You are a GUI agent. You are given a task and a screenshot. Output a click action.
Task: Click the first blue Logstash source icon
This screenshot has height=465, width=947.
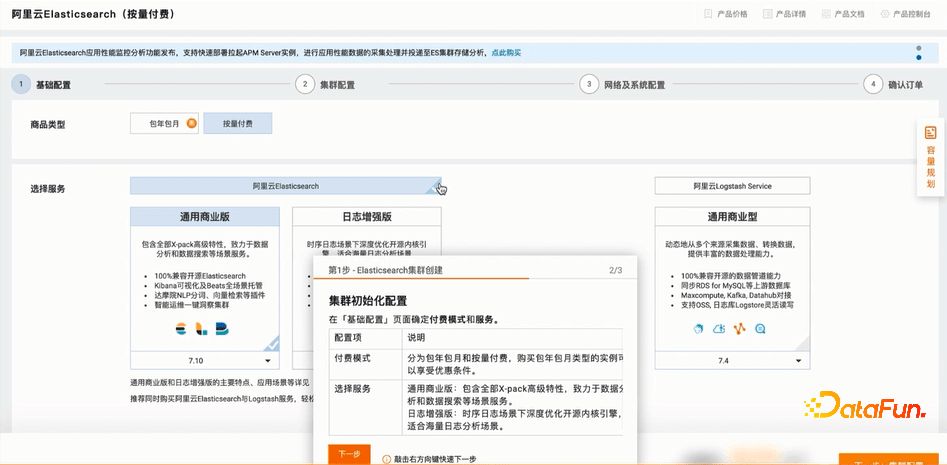699,329
